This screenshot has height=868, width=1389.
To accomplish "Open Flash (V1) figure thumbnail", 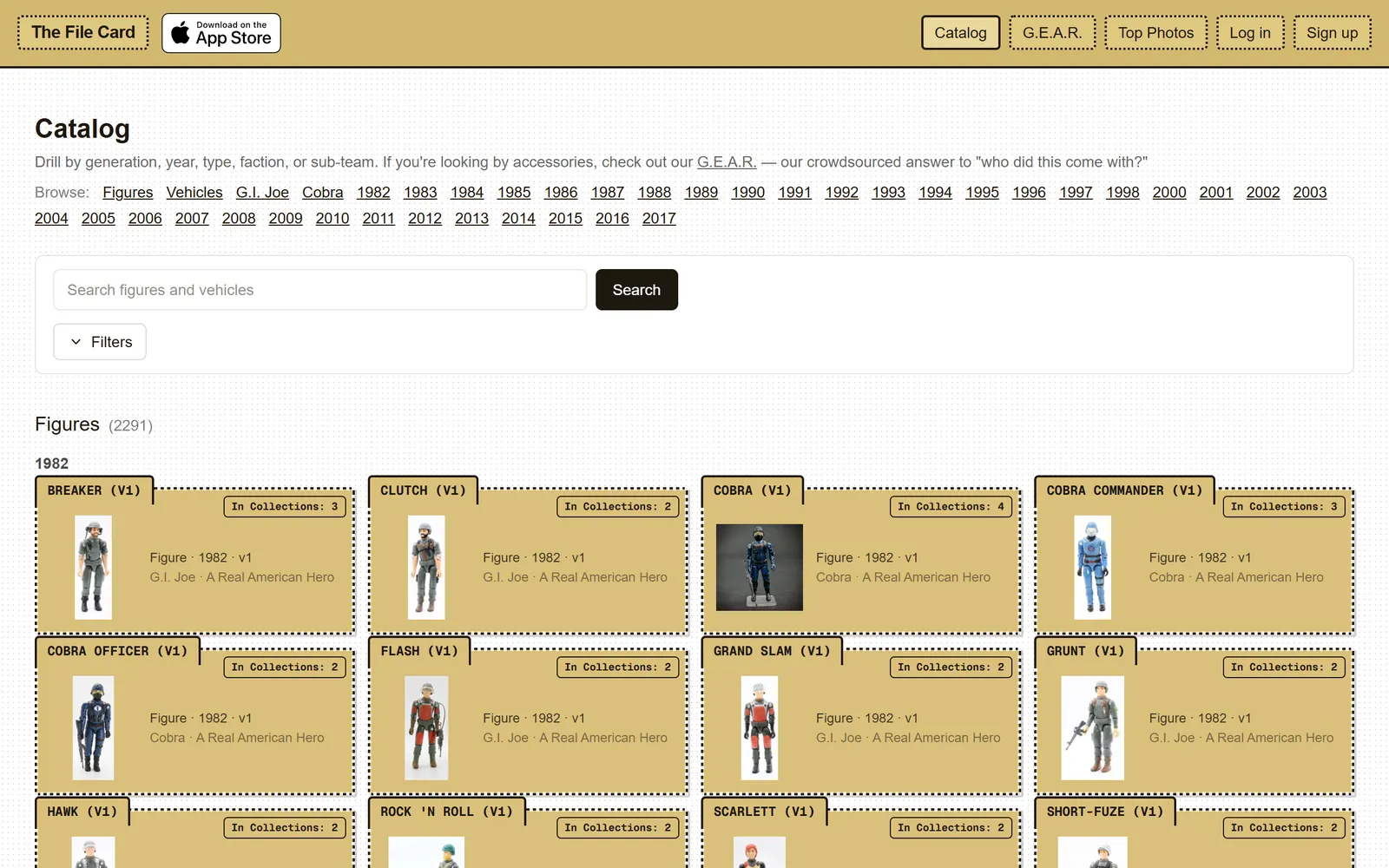I will point(426,727).
